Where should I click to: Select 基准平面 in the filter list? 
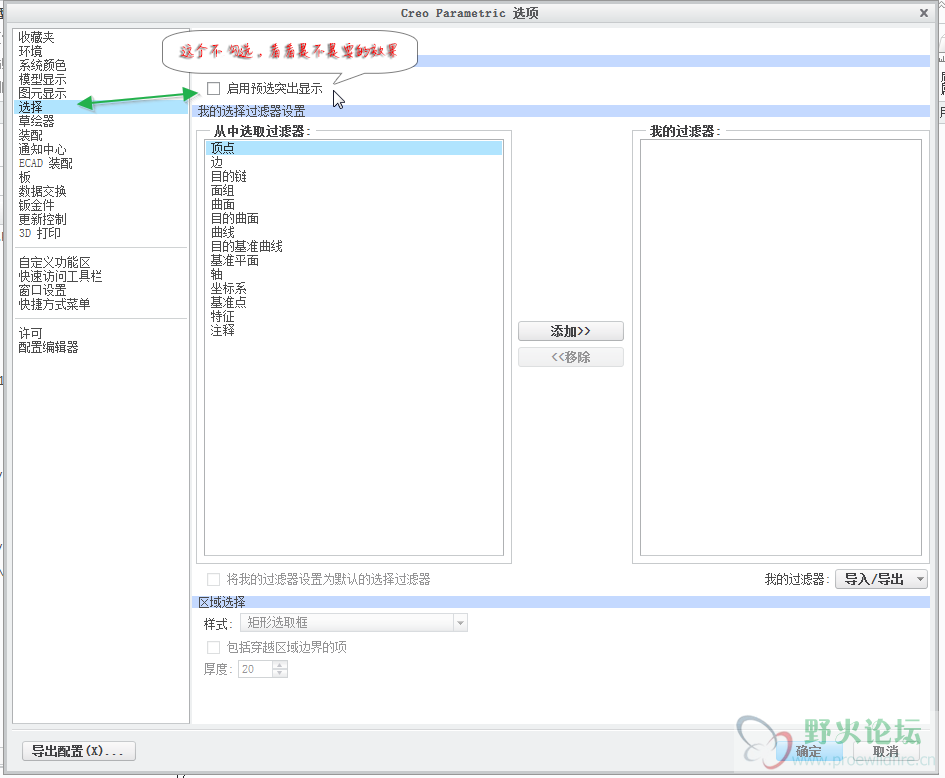point(234,260)
